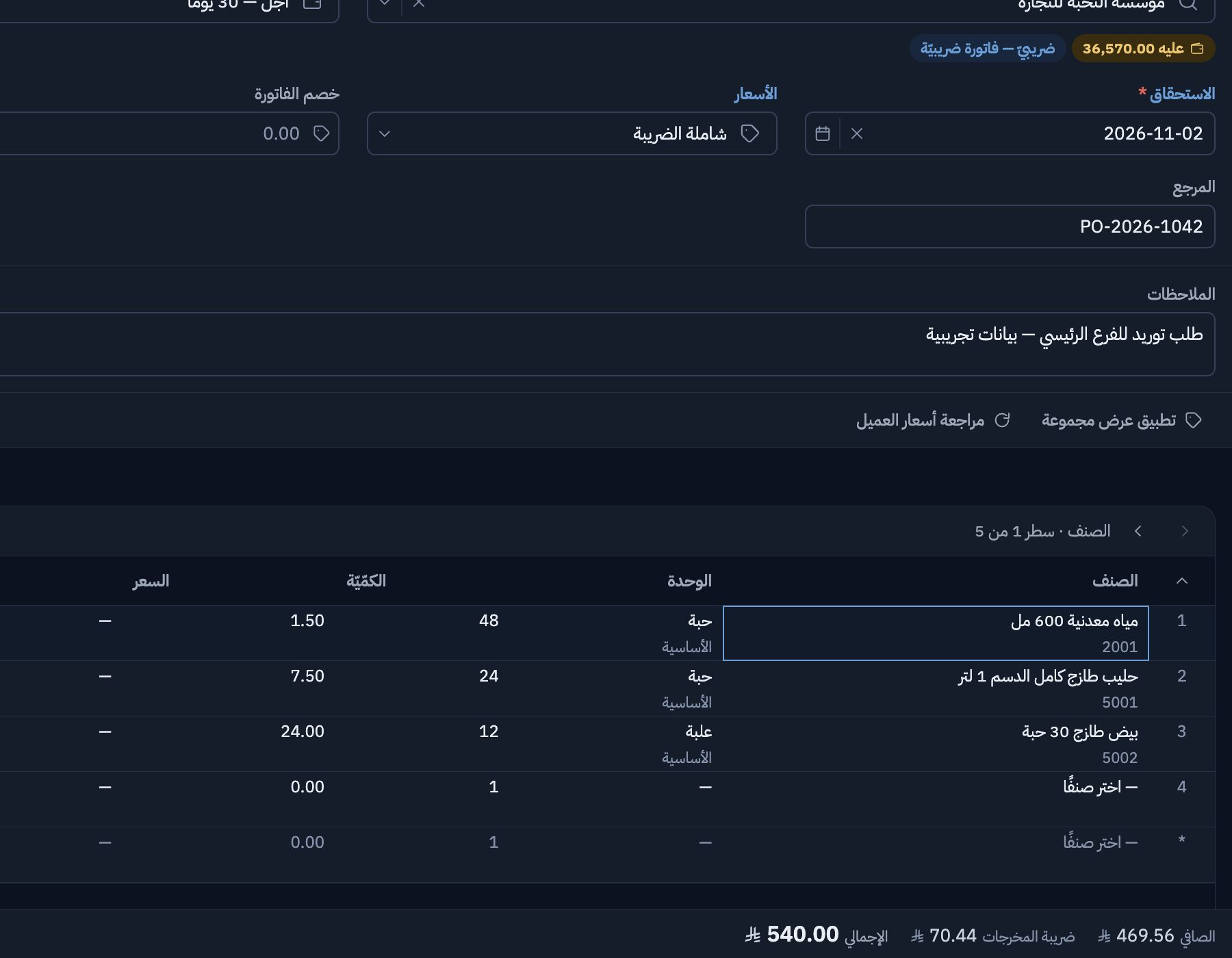The height and width of the screenshot is (958, 1232).
Task: Click net amount value 469.56
Action: pos(1145,935)
